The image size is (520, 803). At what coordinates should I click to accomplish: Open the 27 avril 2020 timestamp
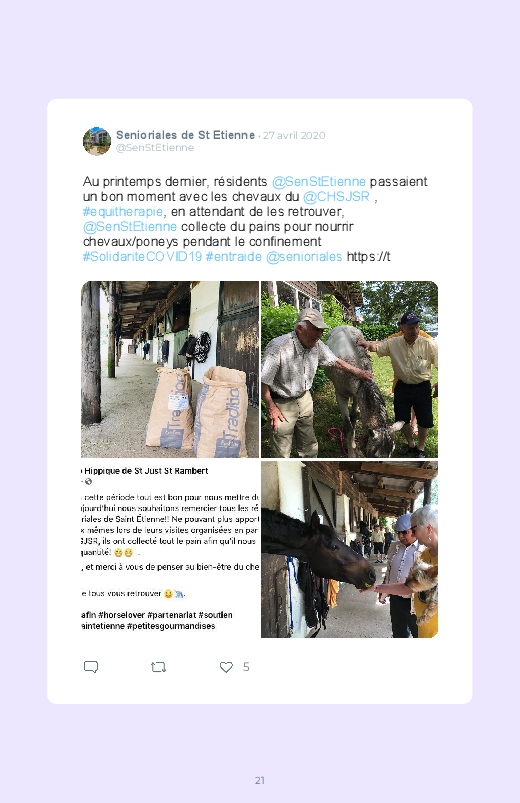[294, 135]
